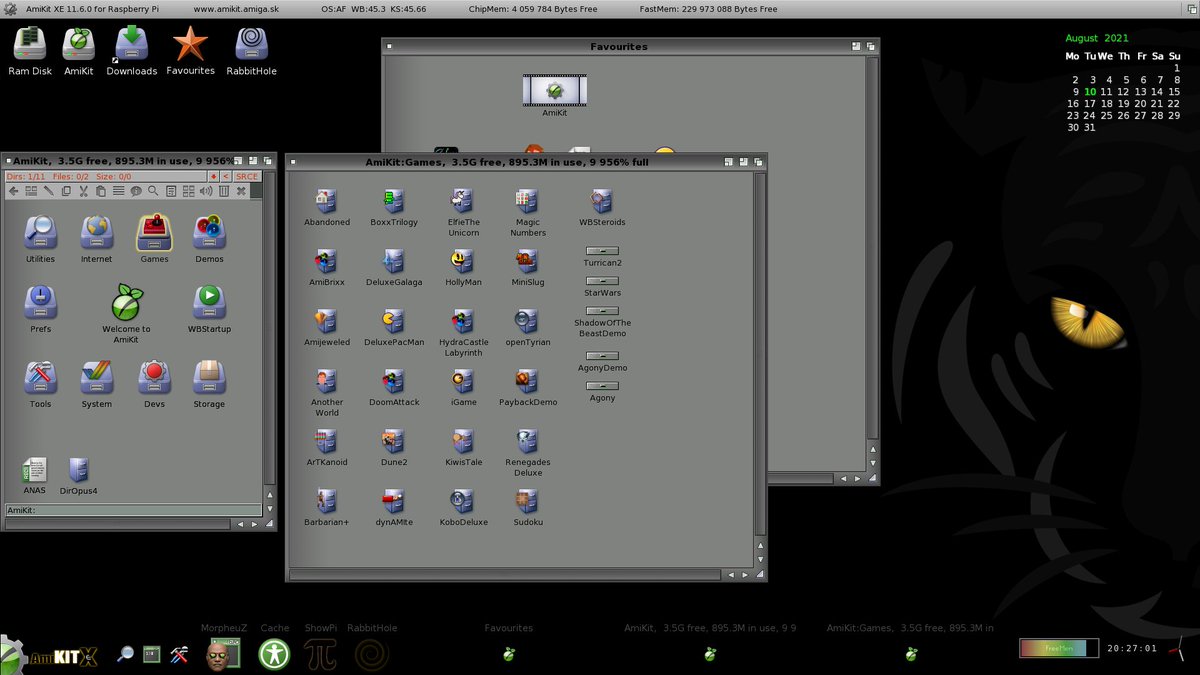
Task: Click the scissors cut icon in lister toolbar
Action: coord(84,191)
